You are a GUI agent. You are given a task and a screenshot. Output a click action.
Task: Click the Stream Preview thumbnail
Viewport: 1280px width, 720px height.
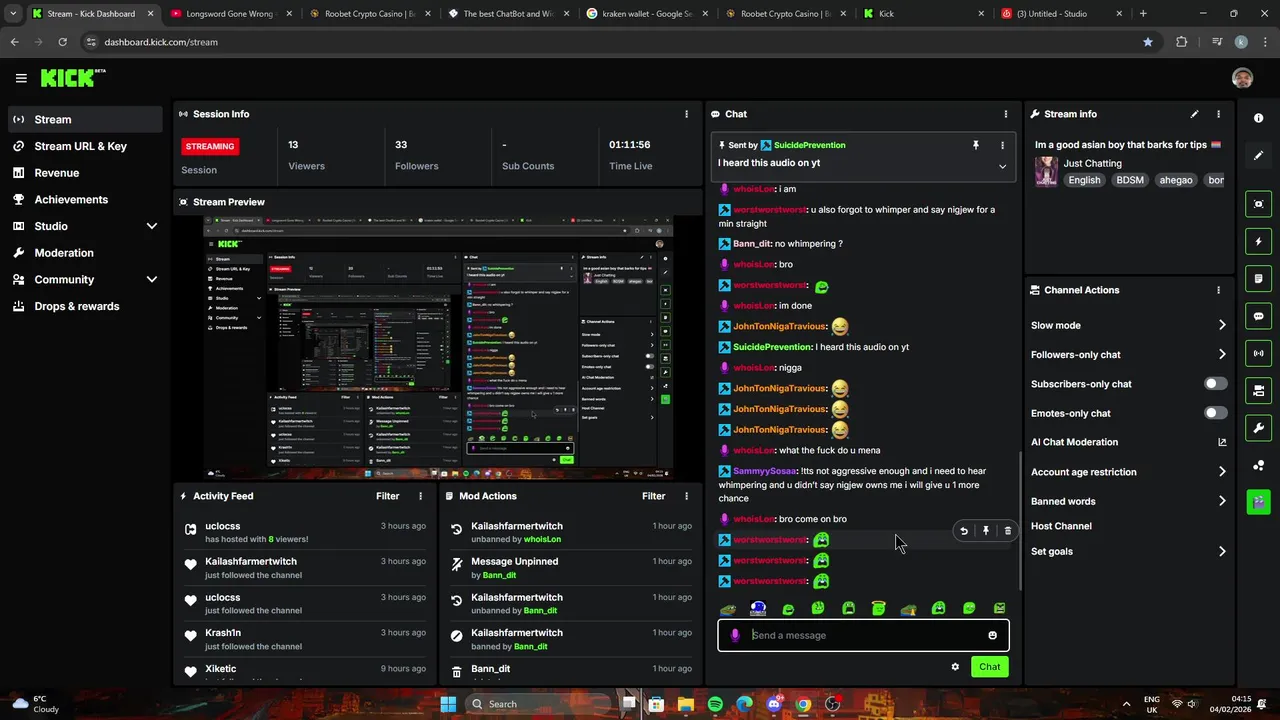click(438, 347)
